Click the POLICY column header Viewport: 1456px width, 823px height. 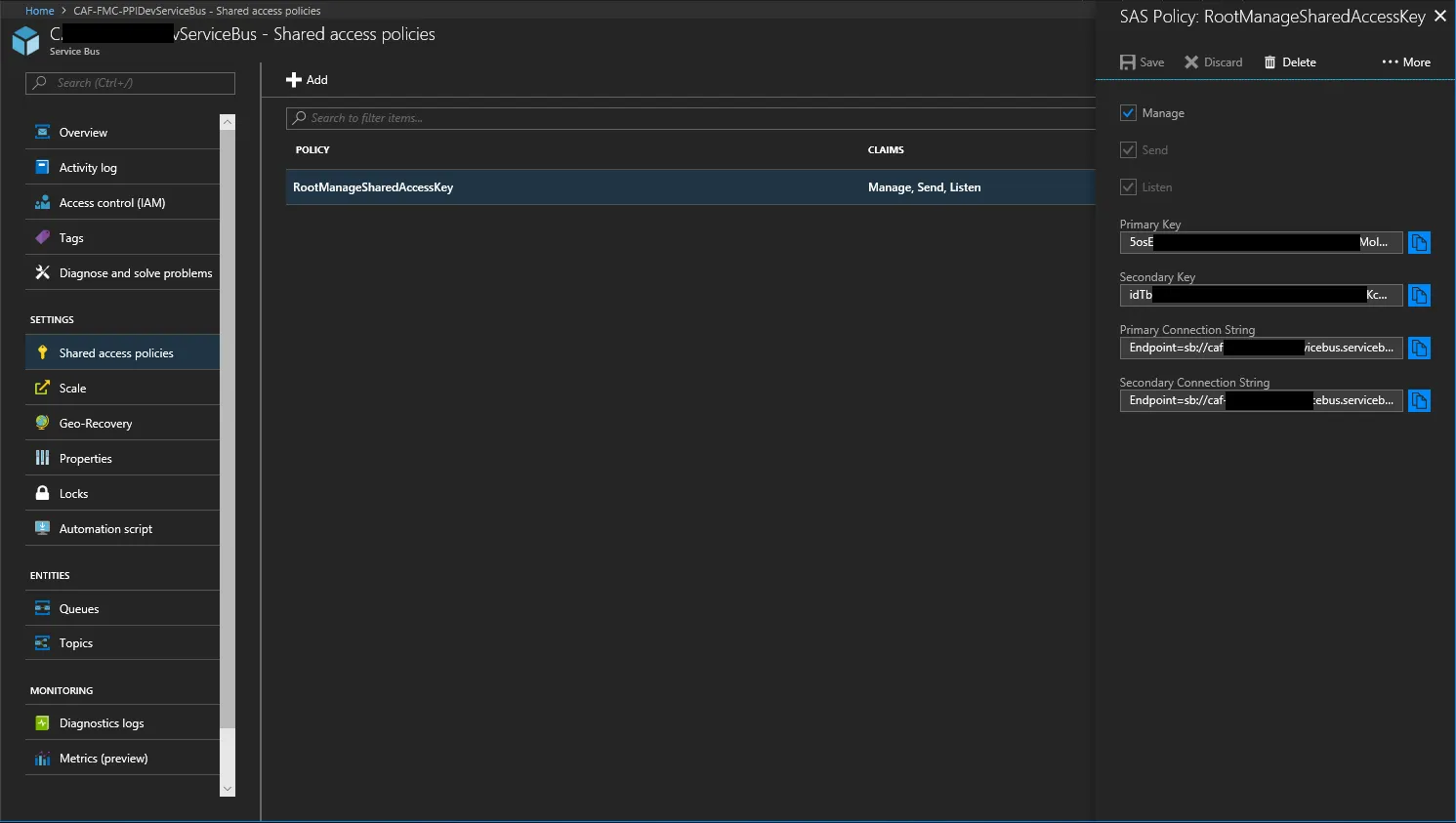point(312,149)
